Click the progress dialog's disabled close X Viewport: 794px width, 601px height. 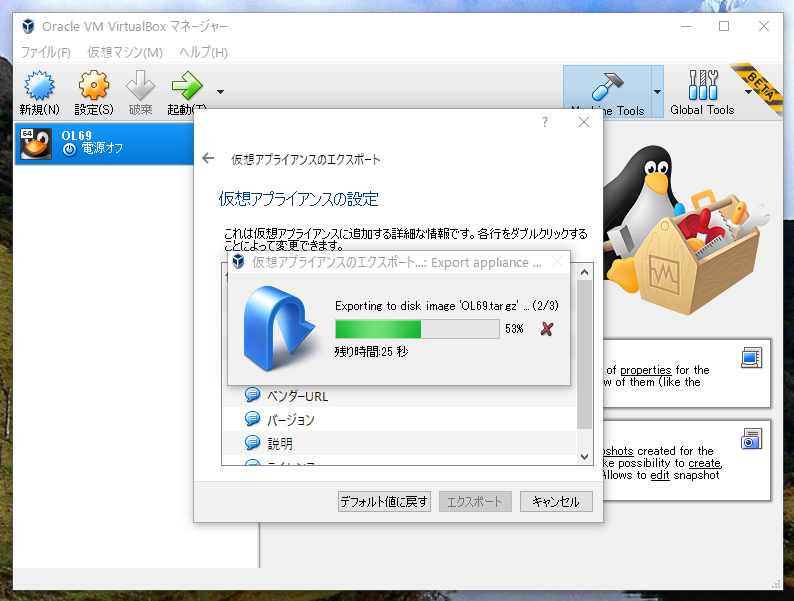[557, 262]
